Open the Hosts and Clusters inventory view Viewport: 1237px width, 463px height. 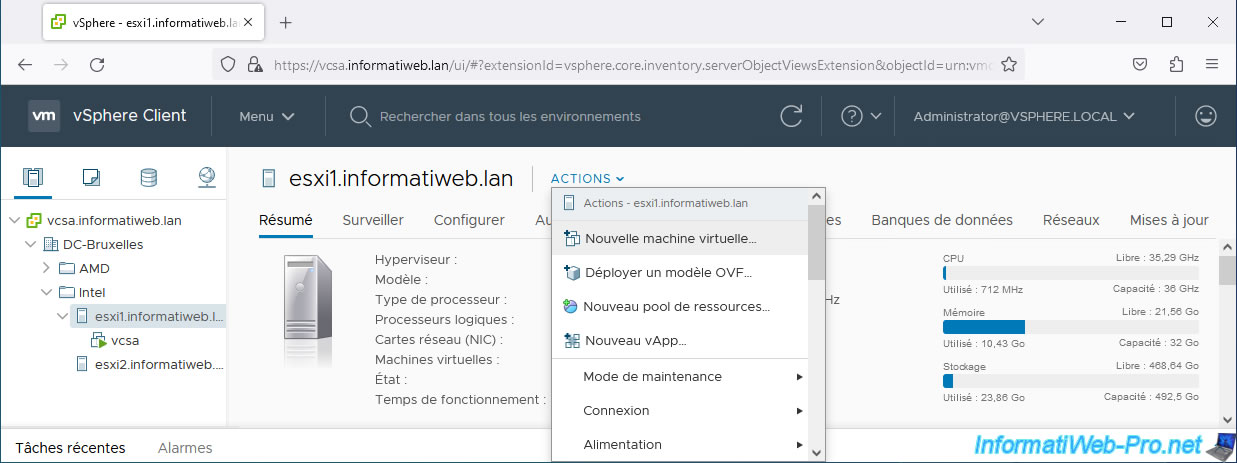(33, 178)
